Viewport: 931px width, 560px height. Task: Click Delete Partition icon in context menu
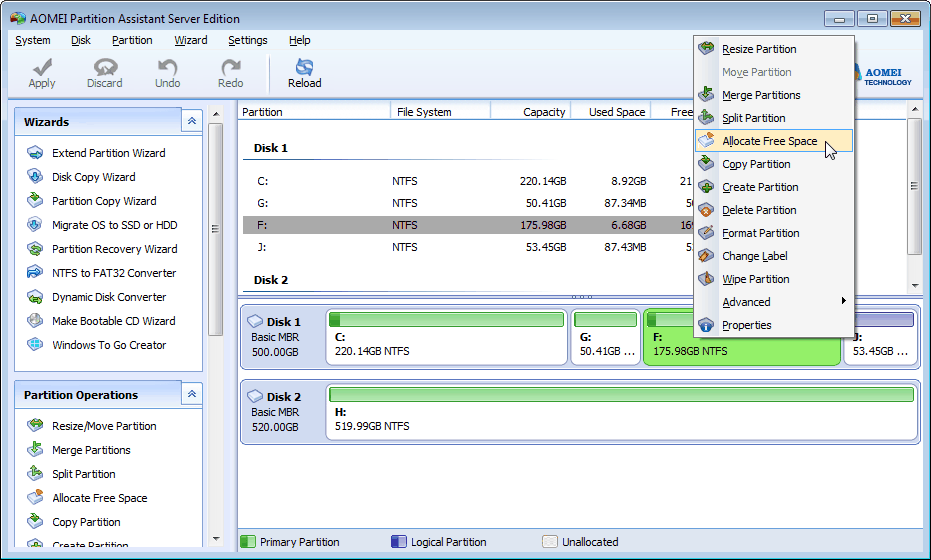[x=706, y=210]
